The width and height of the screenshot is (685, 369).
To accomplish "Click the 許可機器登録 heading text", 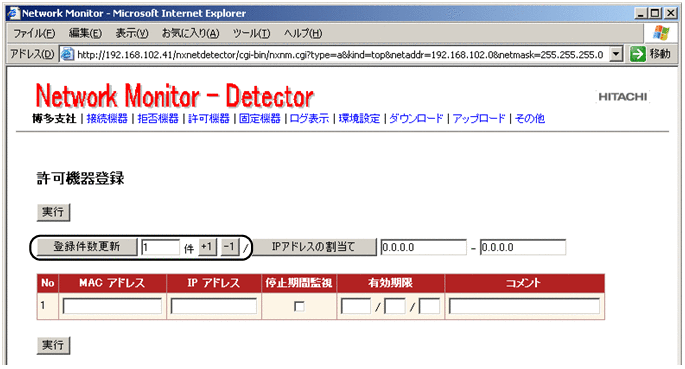I will pos(81,178).
